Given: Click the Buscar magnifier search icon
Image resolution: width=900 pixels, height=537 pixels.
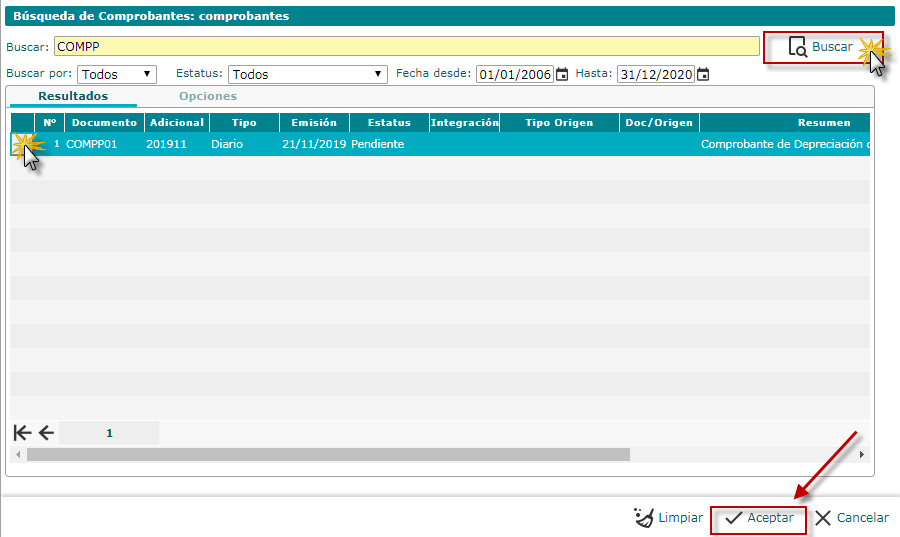Looking at the screenshot, I should click(797, 47).
